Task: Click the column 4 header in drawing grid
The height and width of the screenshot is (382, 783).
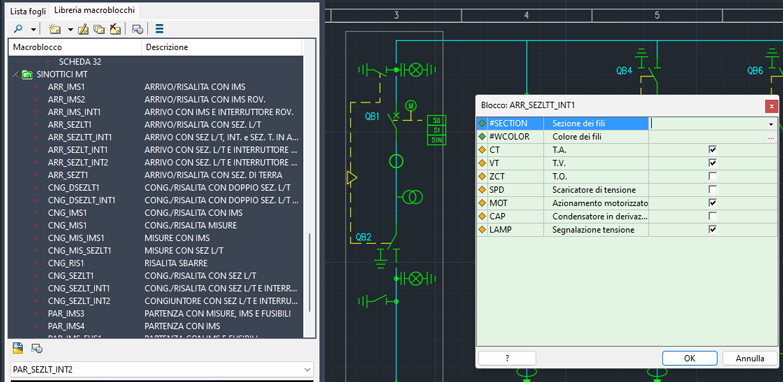Action: pos(526,15)
